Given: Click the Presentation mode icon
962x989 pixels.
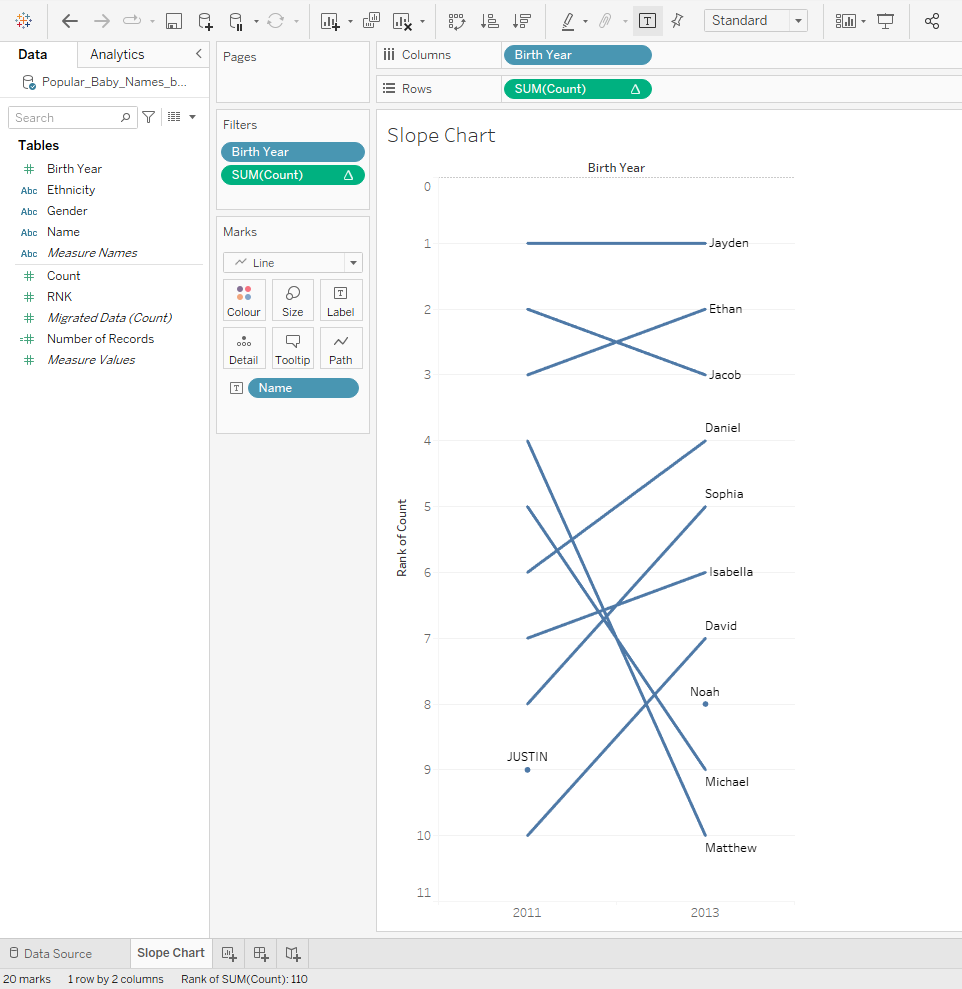Looking at the screenshot, I should pyautogui.click(x=885, y=21).
